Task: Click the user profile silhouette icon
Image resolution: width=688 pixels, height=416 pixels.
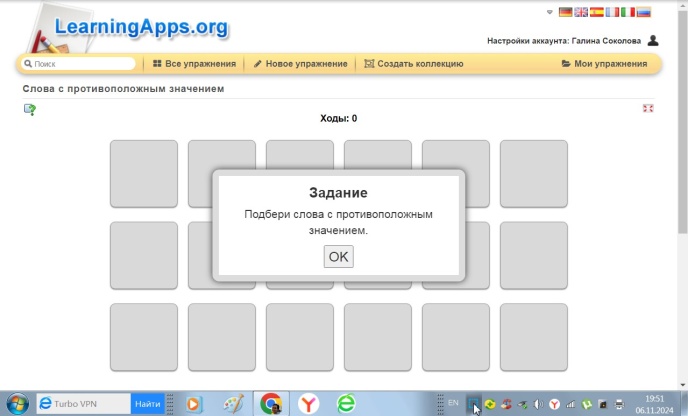Action: 653,41
